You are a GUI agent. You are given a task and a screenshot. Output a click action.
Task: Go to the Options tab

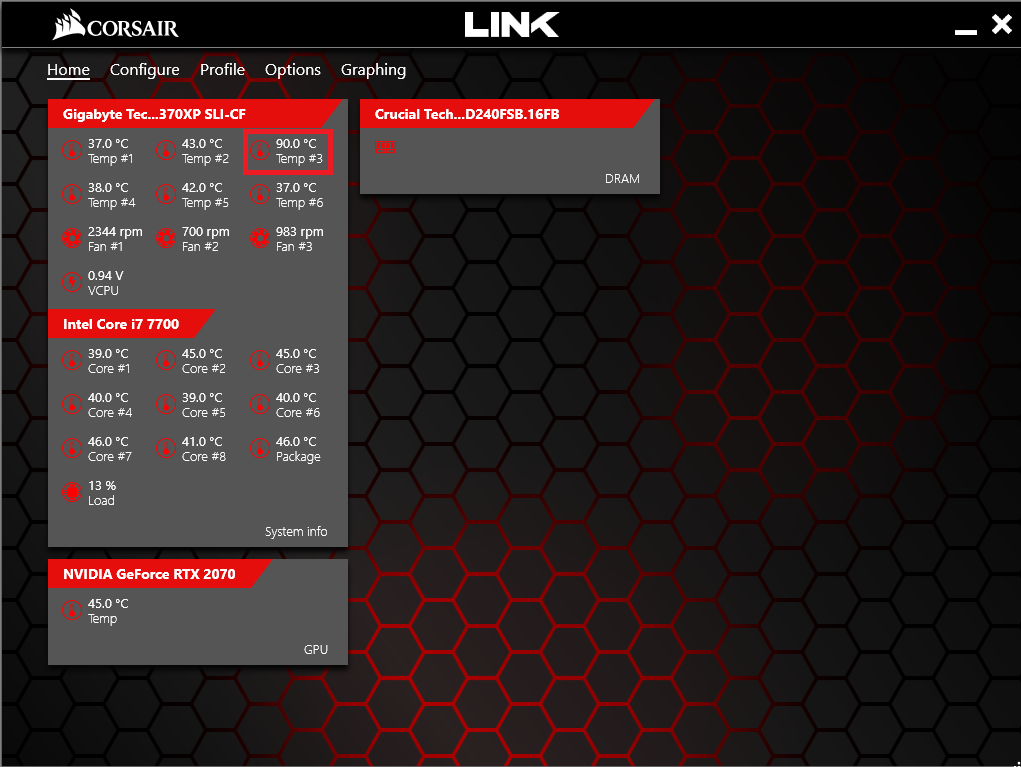coord(292,70)
